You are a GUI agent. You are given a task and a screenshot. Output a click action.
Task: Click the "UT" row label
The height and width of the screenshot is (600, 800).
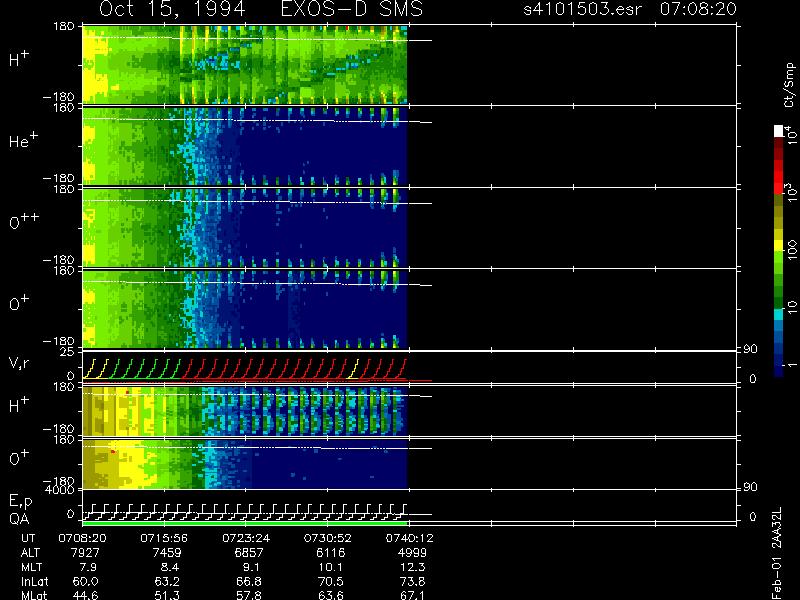click(x=28, y=538)
